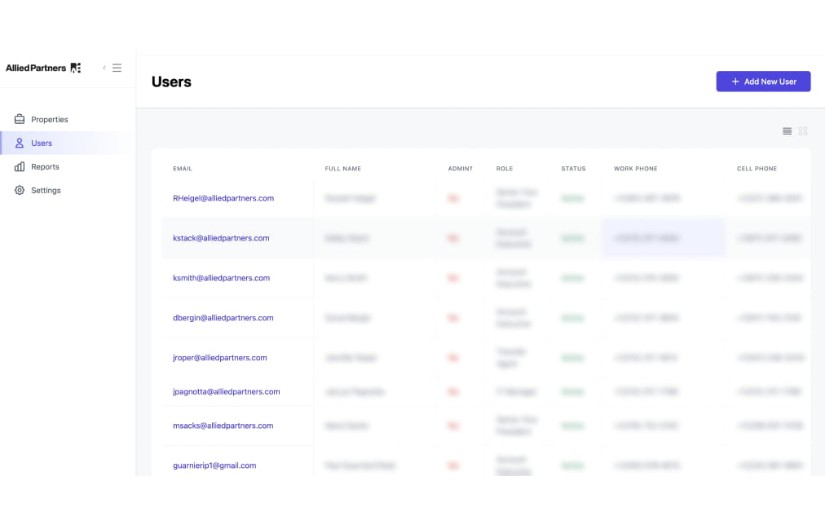Click the Users page heading
The image size is (825, 525).
point(172,82)
